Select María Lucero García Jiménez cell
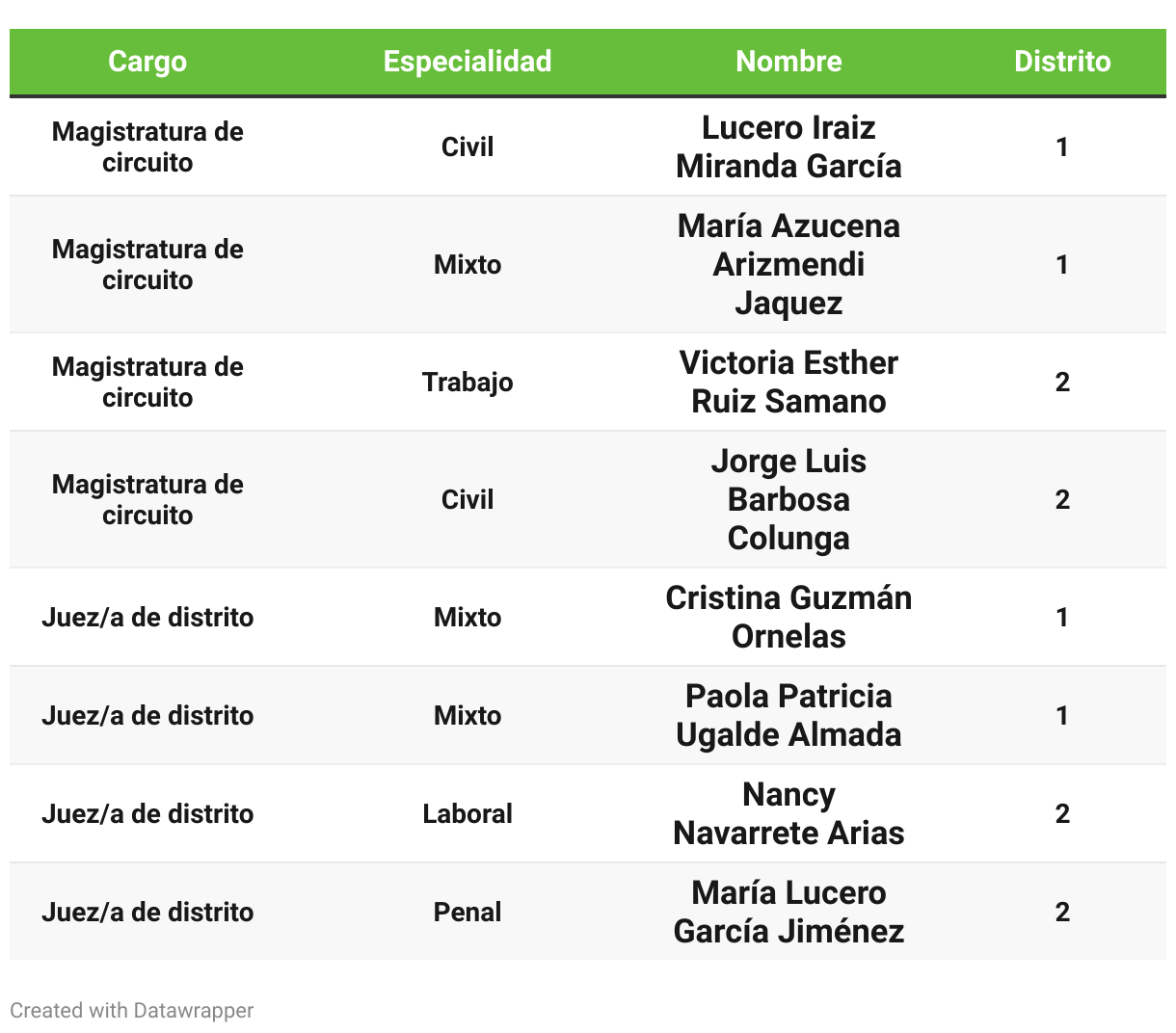1176x1033 pixels. point(788,913)
